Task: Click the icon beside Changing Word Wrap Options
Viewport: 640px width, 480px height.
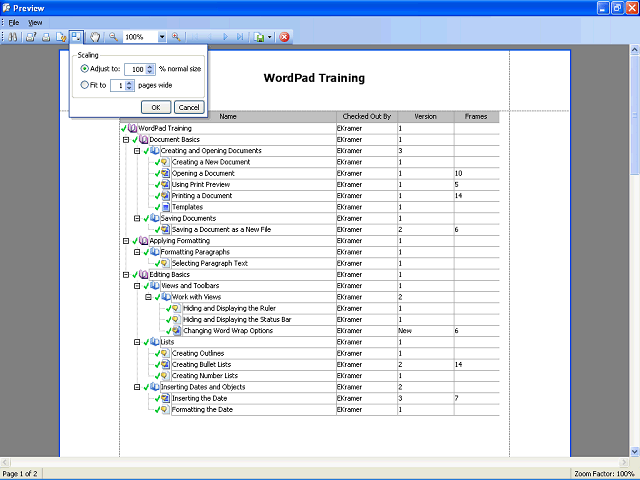Action: click(176, 331)
